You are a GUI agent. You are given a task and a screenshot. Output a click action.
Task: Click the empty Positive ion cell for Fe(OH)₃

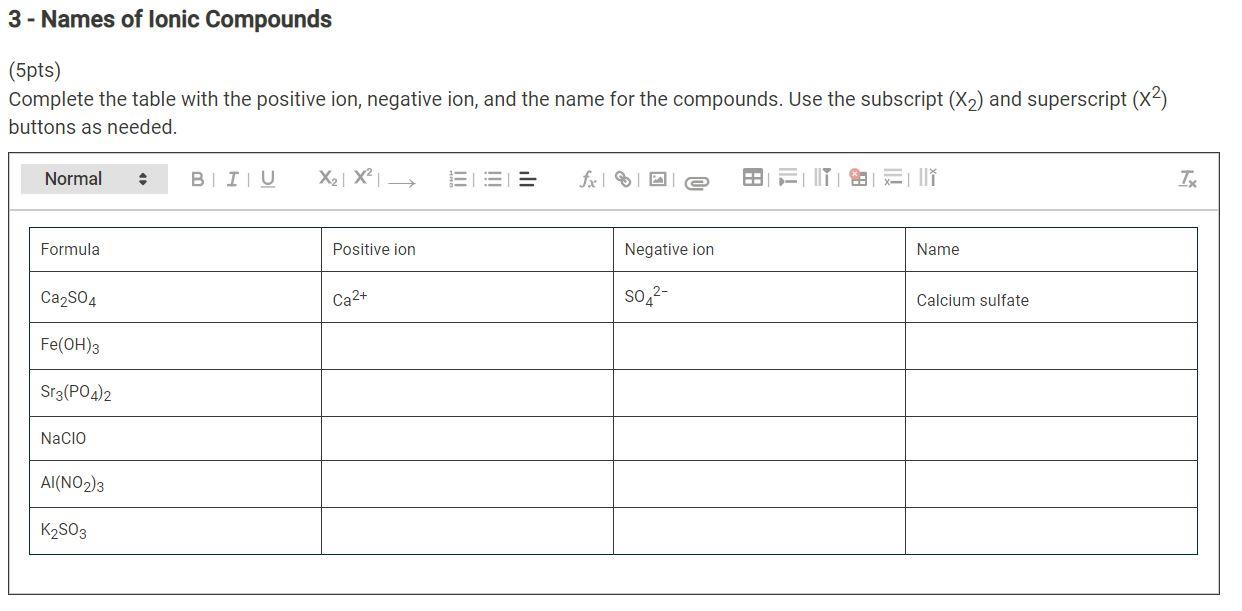coord(466,345)
